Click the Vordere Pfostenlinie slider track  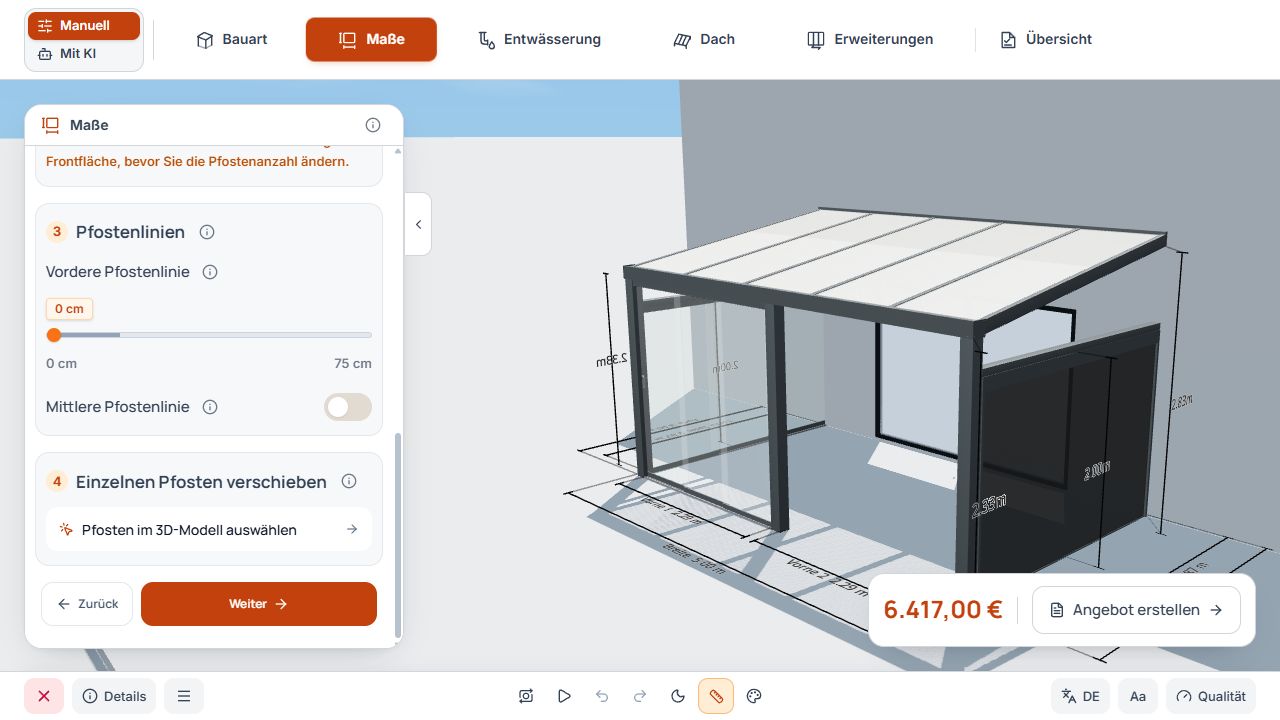[209, 335]
